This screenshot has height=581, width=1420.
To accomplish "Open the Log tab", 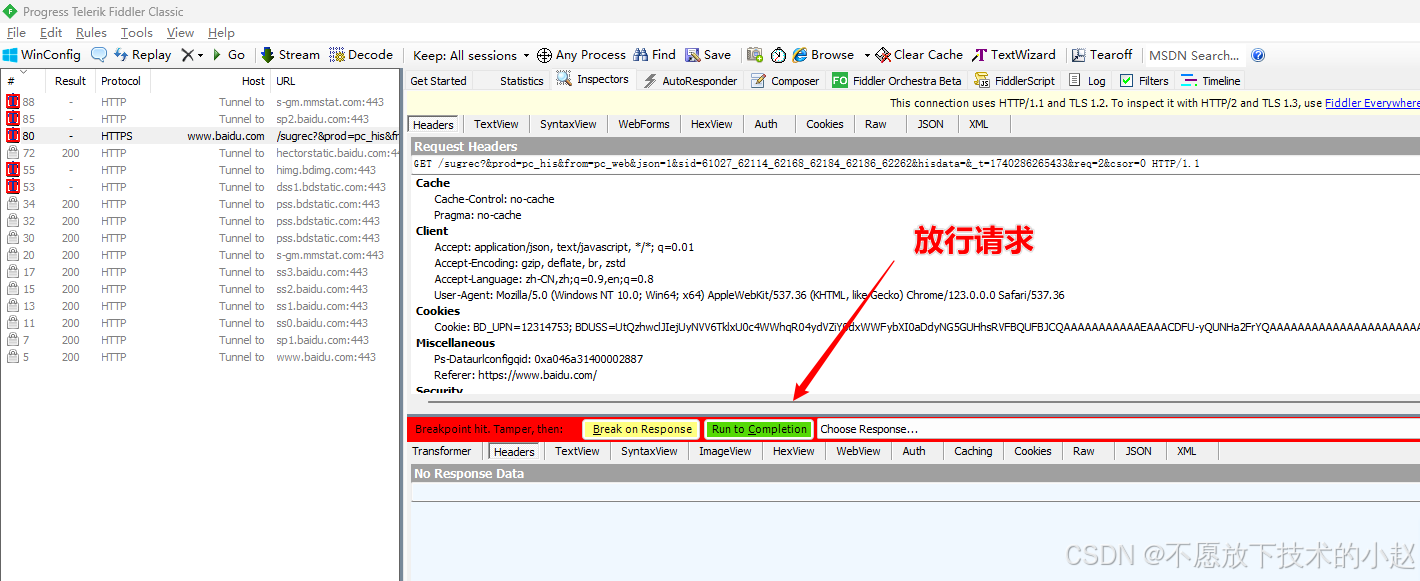I will [1087, 81].
